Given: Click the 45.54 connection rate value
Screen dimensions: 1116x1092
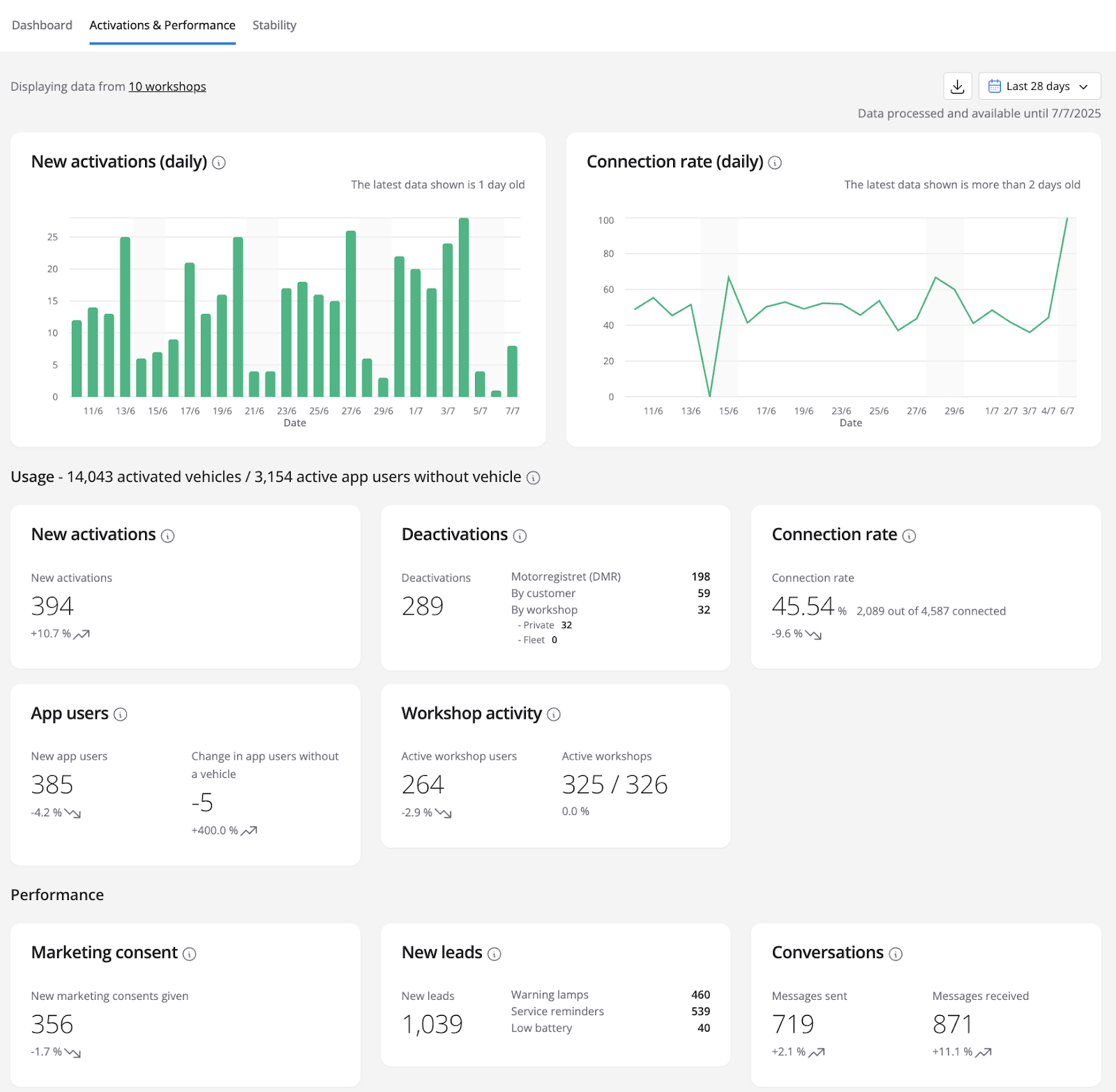Looking at the screenshot, I should [803, 606].
